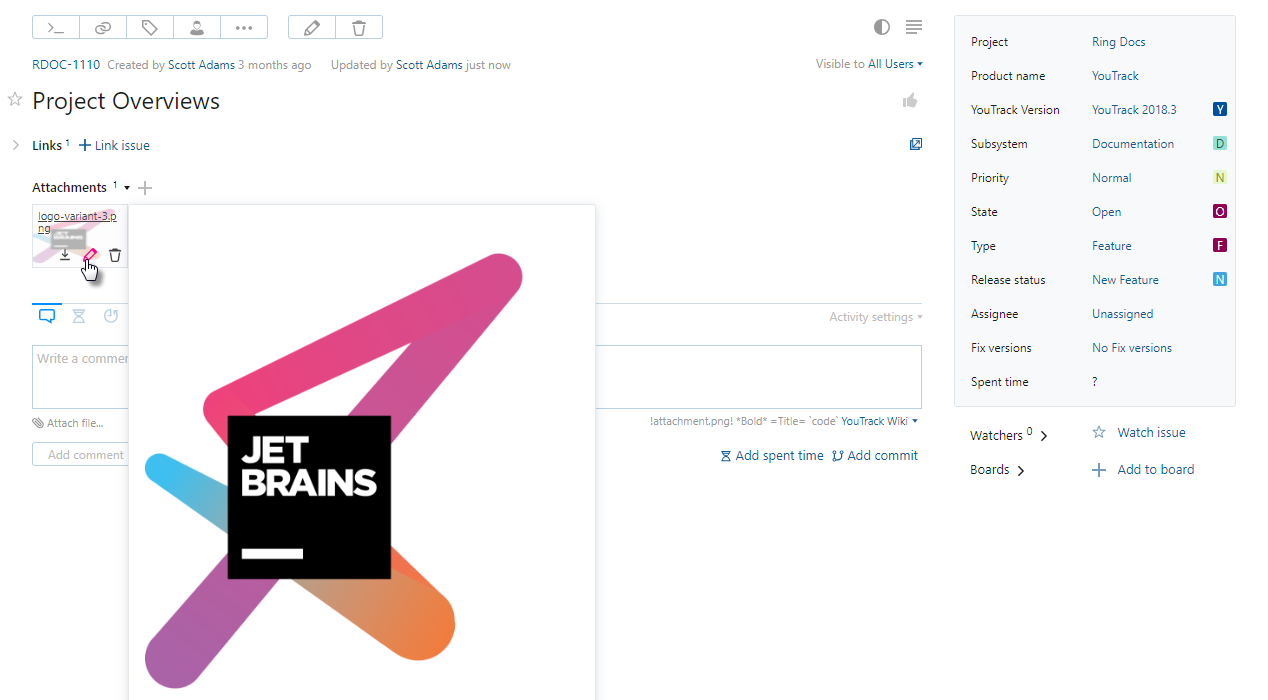
Task: Click the assignee person toolbar icon
Action: pyautogui.click(x=197, y=27)
